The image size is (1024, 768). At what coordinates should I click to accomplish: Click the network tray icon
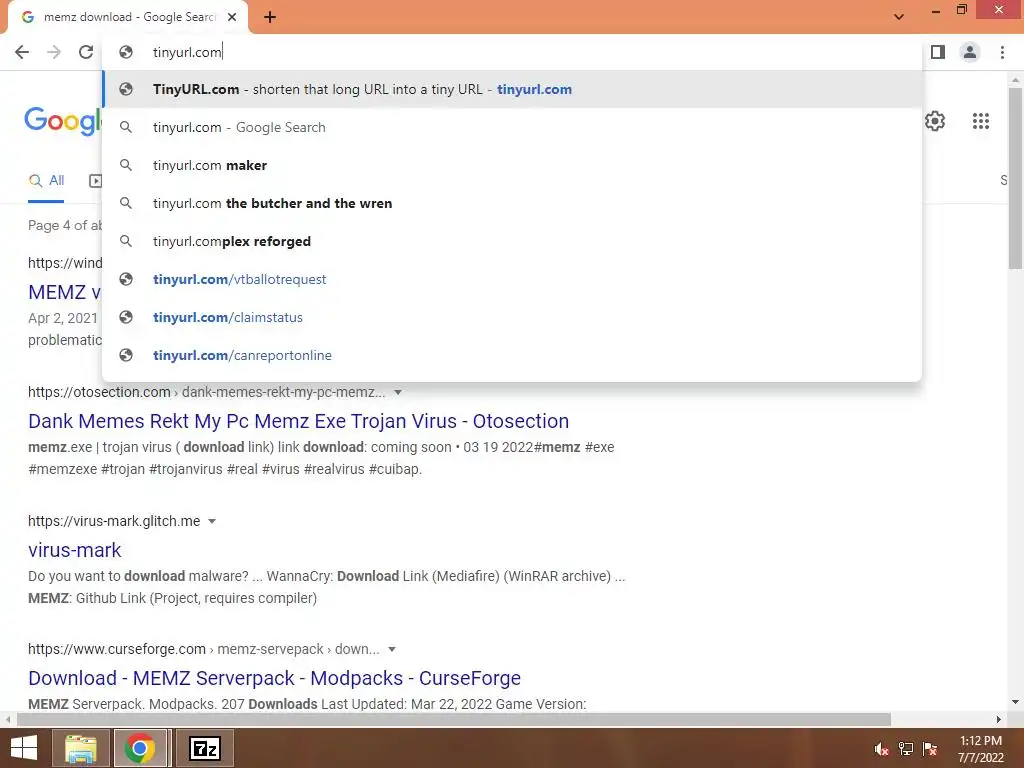tap(906, 749)
